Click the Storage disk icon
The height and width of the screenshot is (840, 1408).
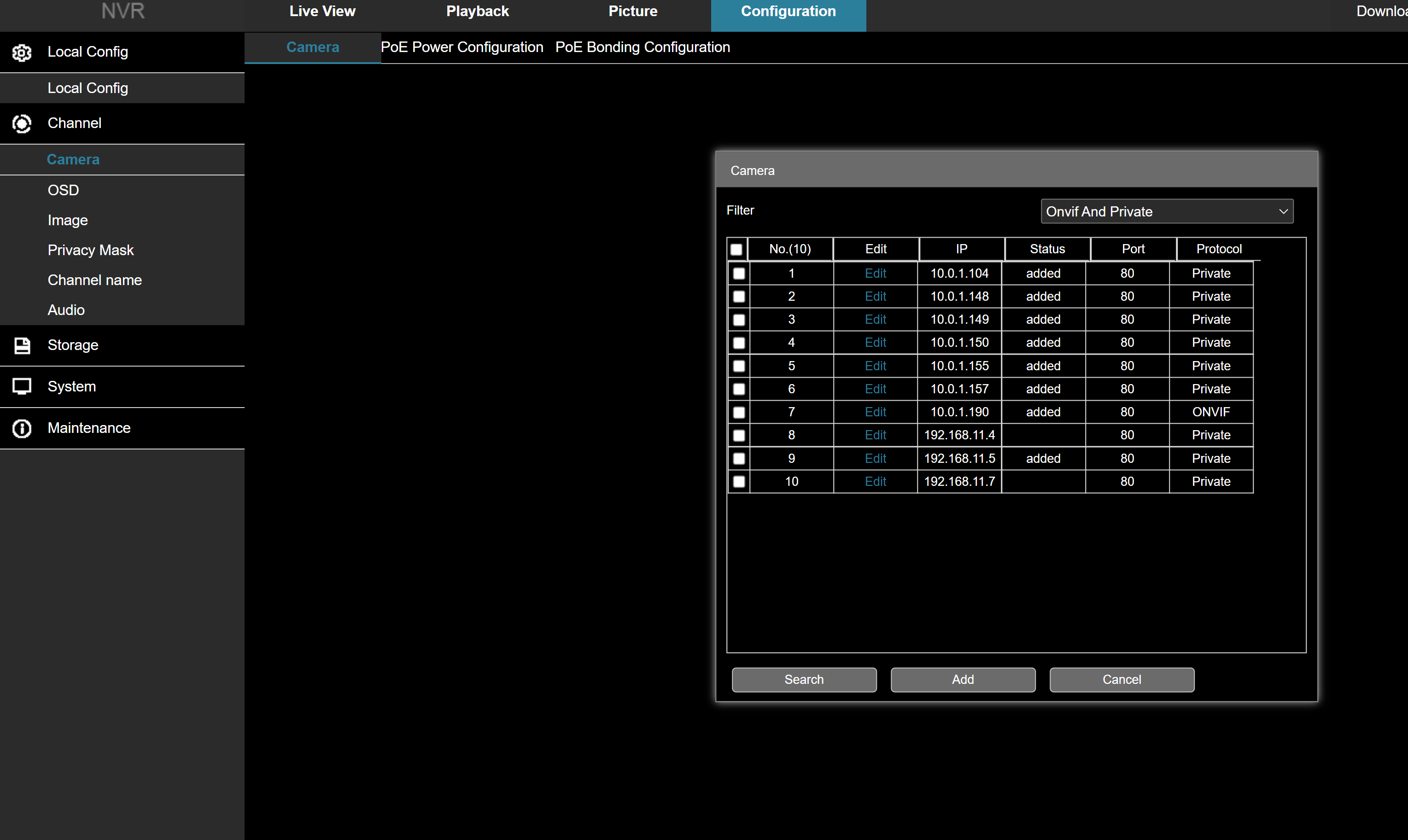22,345
